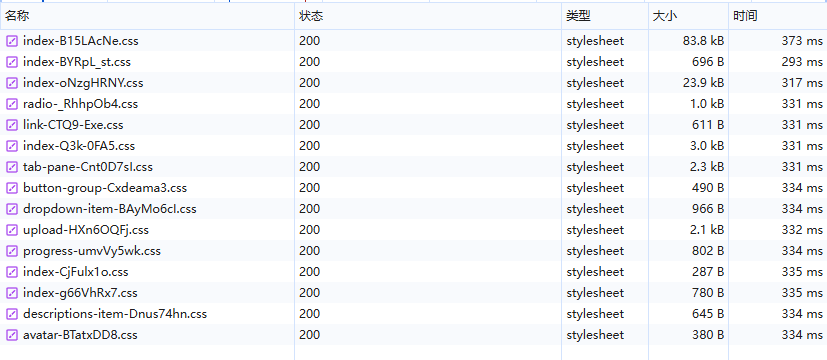Select request index-g66VhRx7.css
This screenshot has width=827, height=360.
[x=80, y=293]
